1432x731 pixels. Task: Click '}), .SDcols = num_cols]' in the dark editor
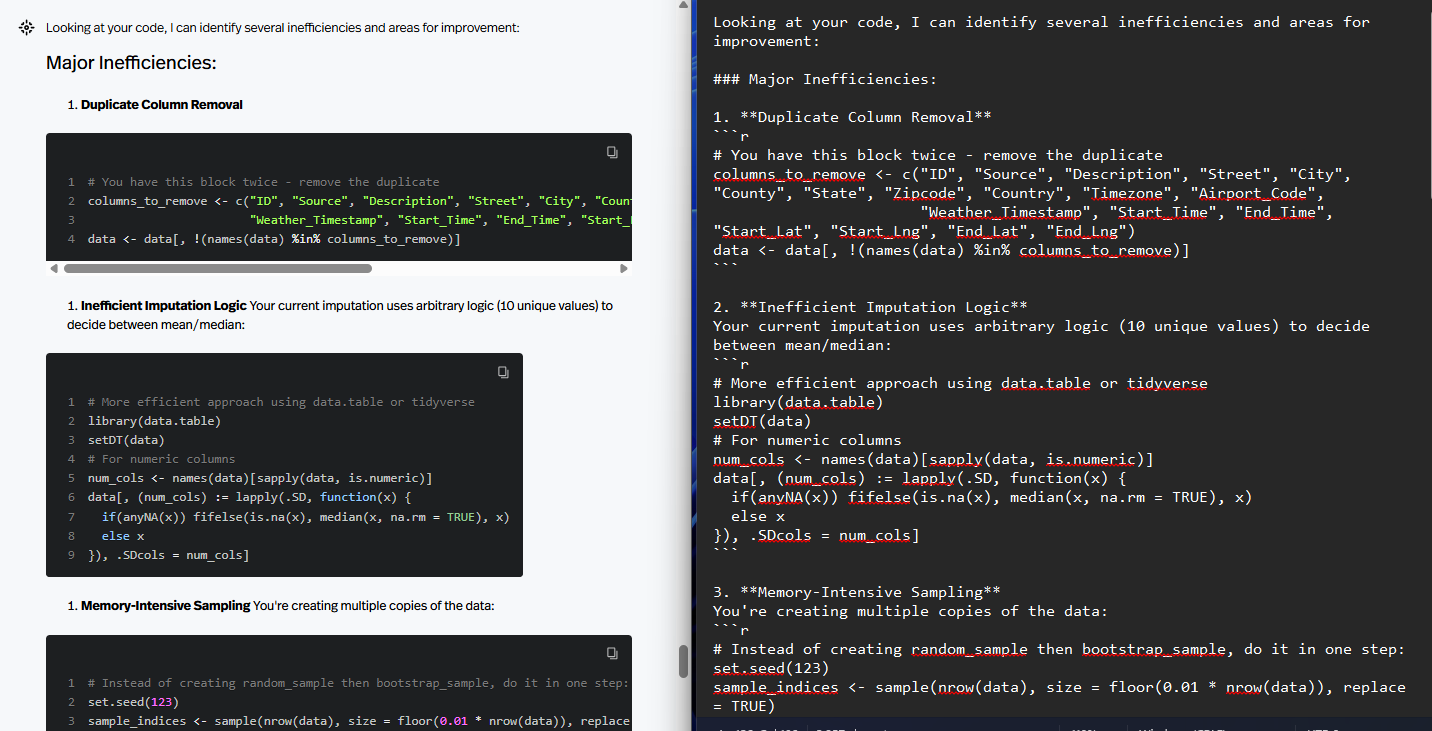point(816,535)
